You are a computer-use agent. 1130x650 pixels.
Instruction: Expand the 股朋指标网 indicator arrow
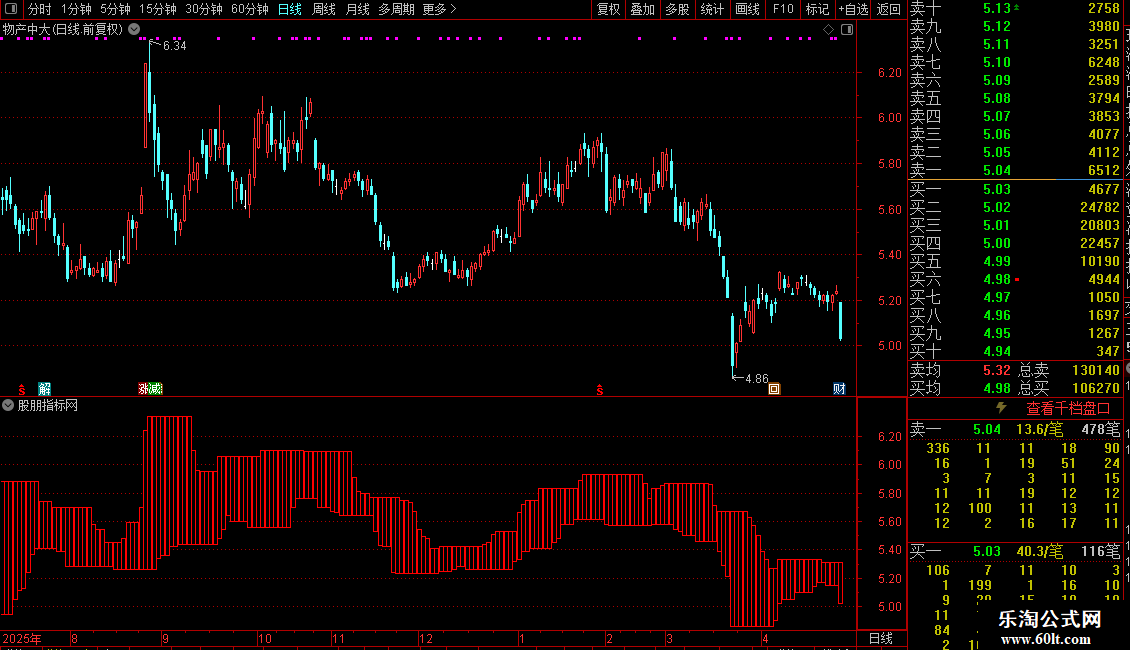[8, 405]
